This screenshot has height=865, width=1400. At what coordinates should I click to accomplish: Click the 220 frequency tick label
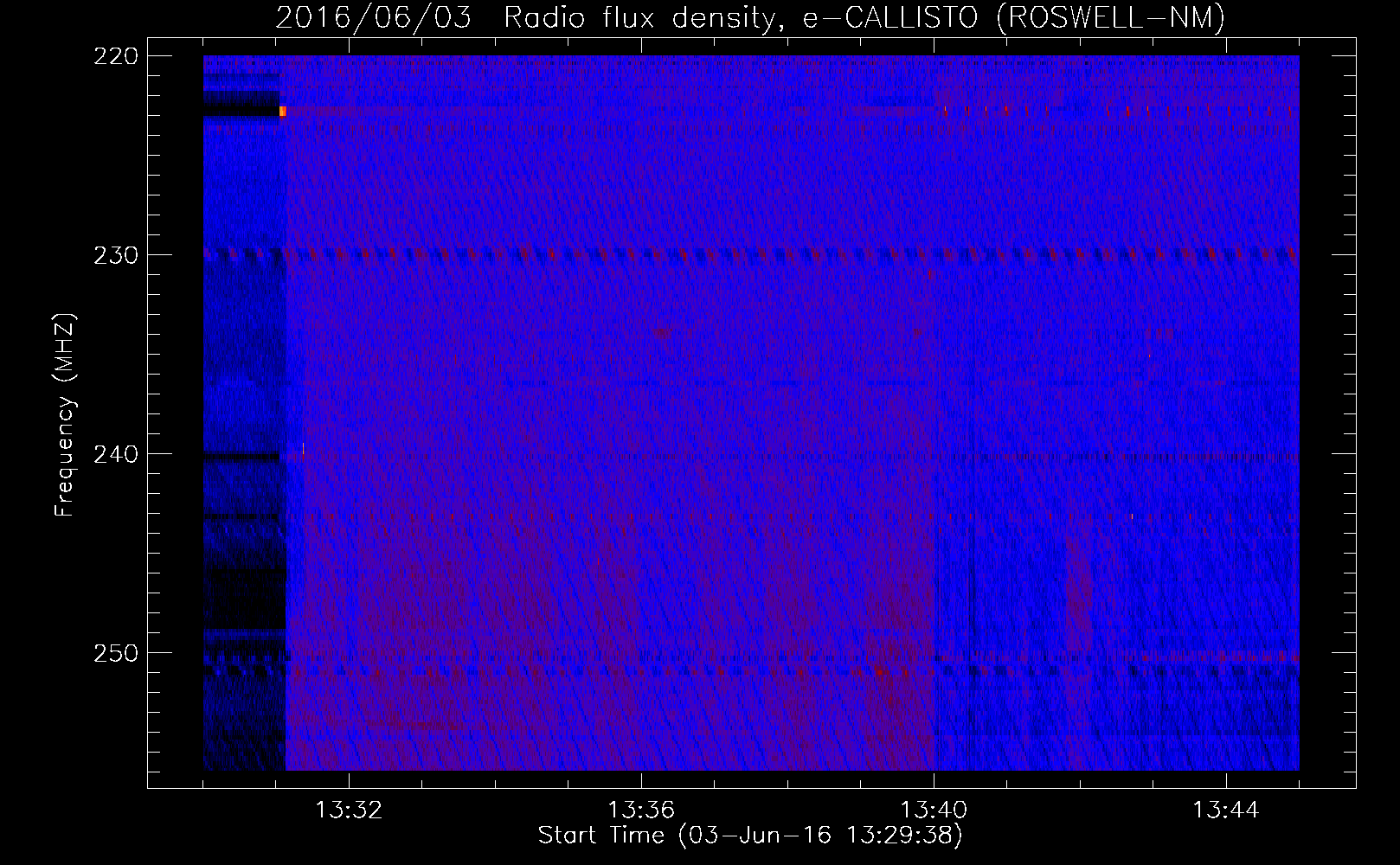pos(116,56)
